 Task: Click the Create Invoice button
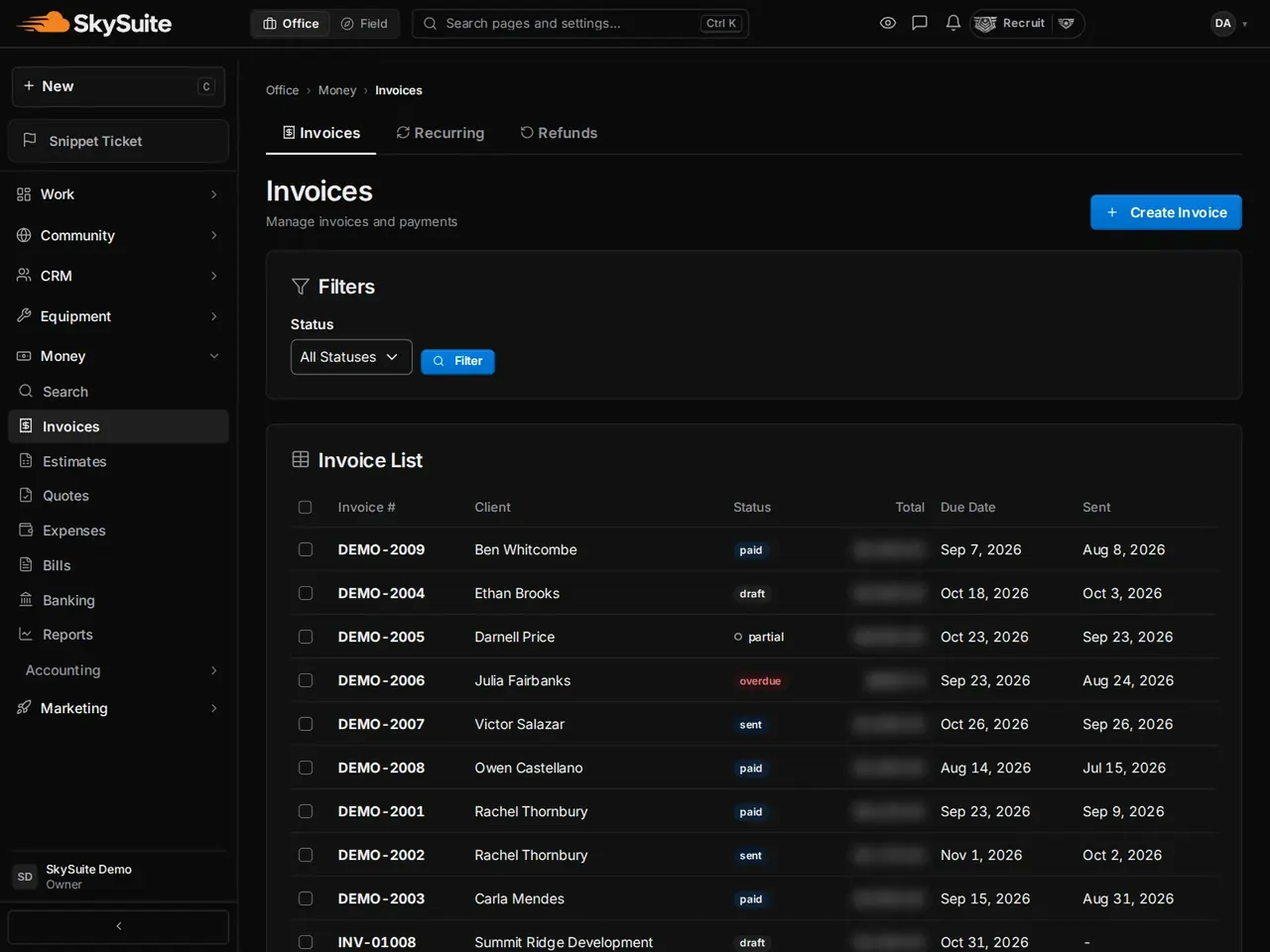[x=1166, y=212]
